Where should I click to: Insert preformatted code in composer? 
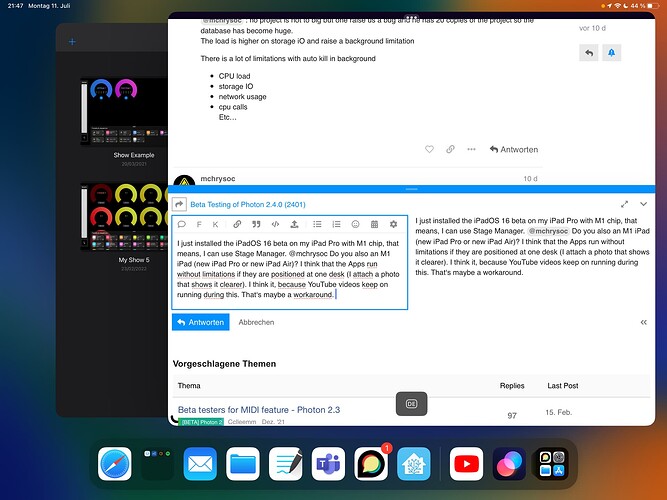[x=275, y=224]
